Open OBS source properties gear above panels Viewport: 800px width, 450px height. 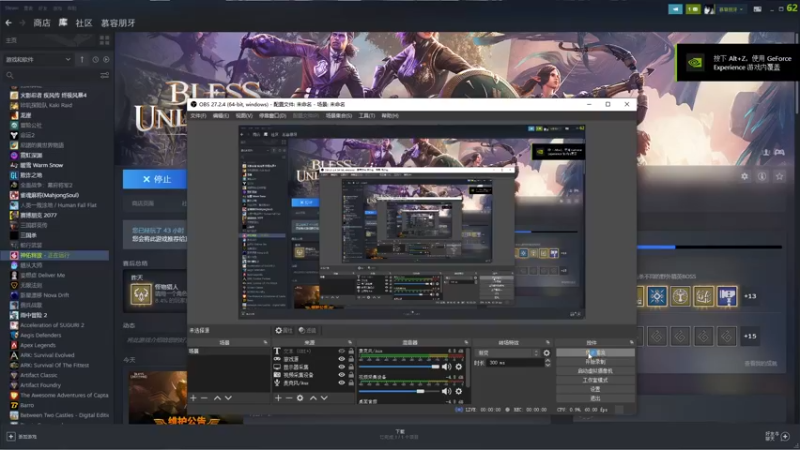pos(284,331)
